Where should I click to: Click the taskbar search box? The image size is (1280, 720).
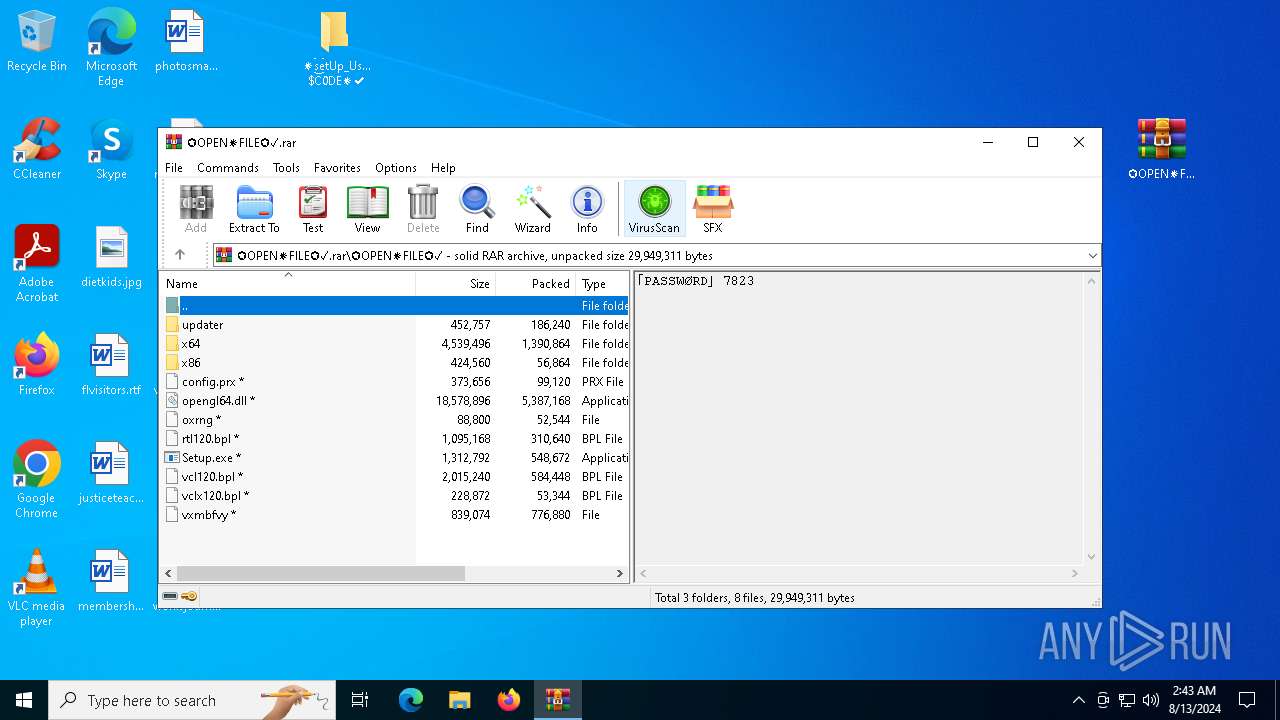click(x=192, y=700)
